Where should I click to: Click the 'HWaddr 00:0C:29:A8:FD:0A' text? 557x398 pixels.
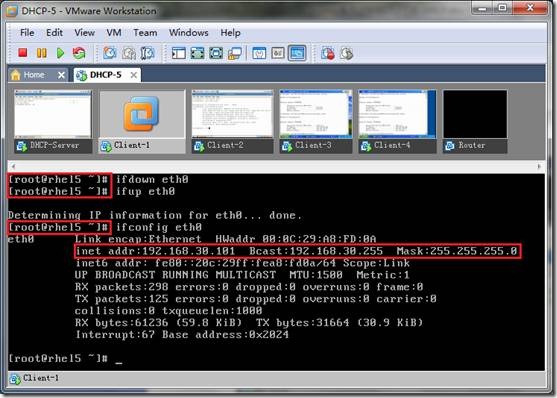point(296,239)
